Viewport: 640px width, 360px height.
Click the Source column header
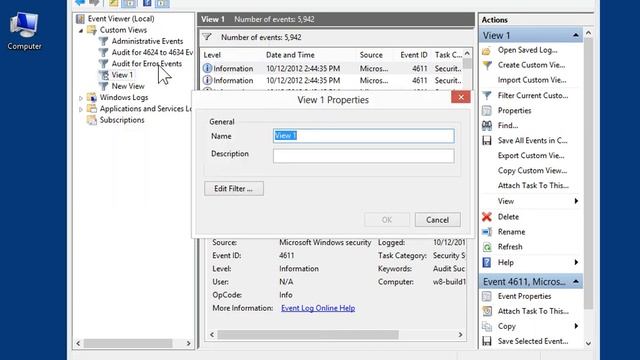371,55
